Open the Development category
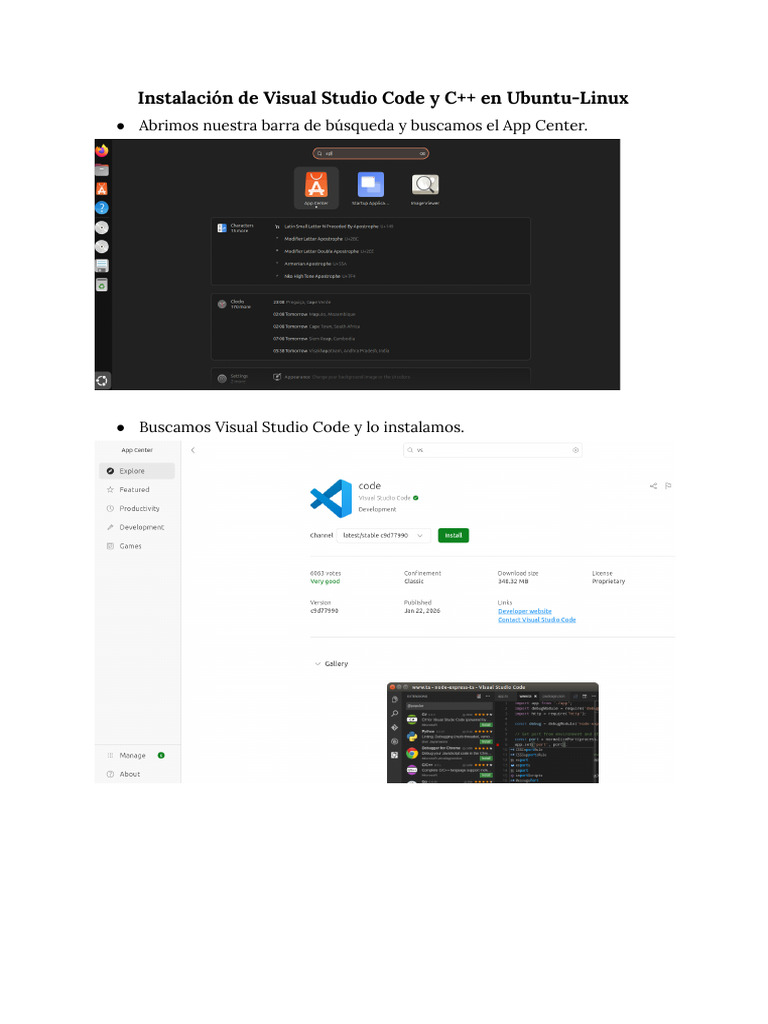Viewport: 768px width, 1024px height. [137, 527]
